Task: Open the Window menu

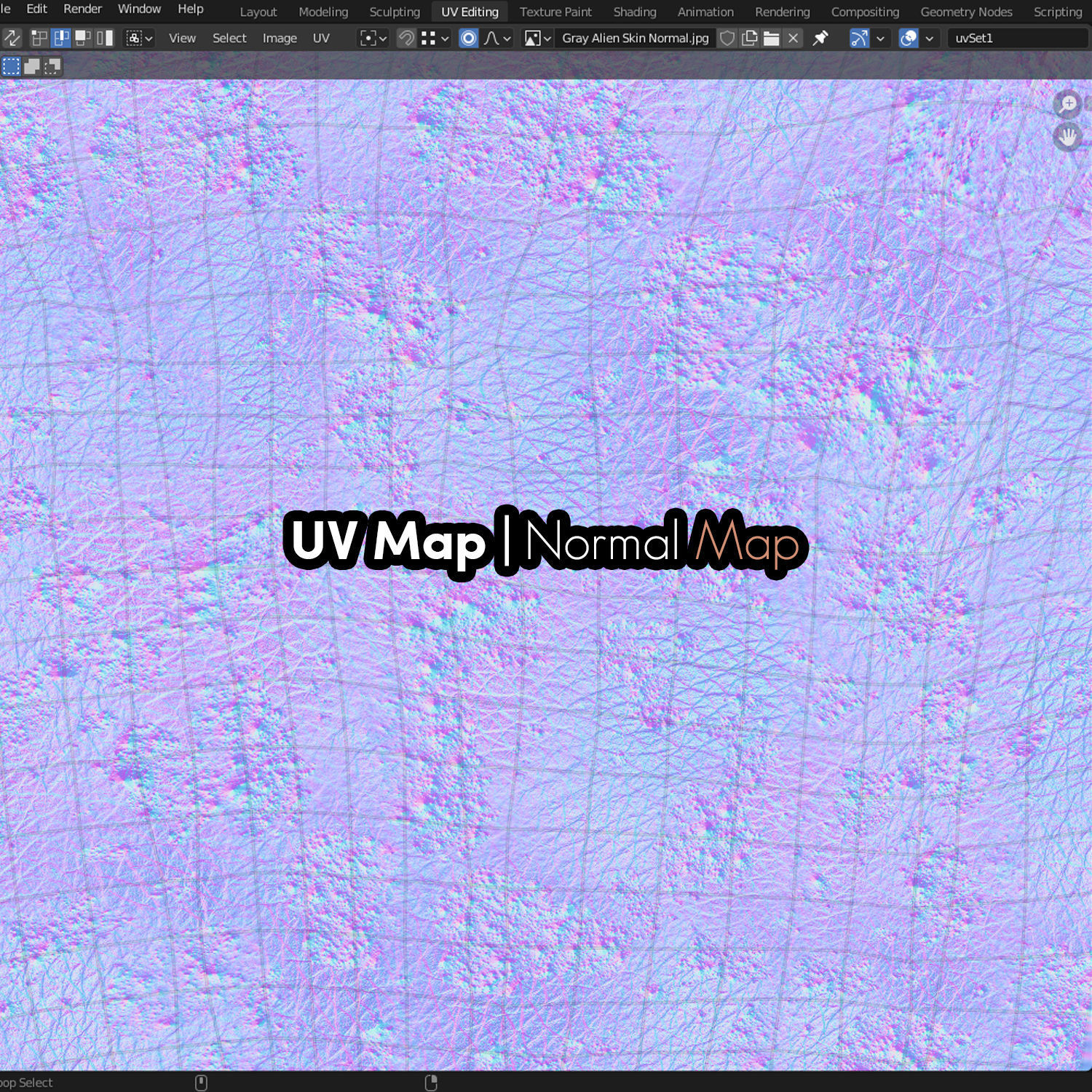Action: pos(139,9)
